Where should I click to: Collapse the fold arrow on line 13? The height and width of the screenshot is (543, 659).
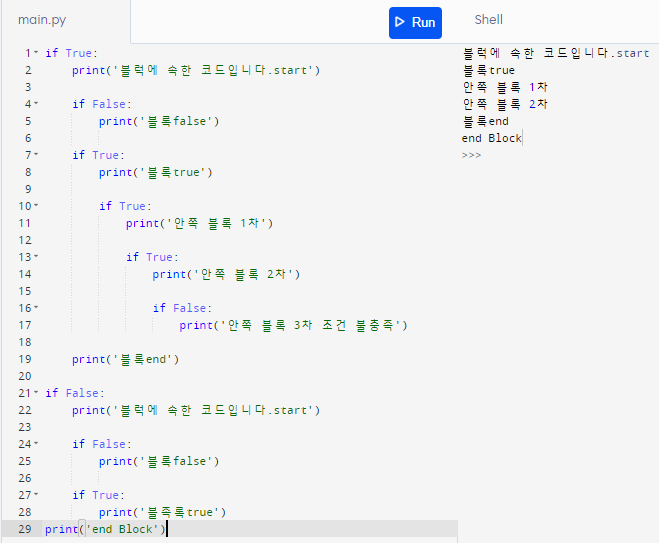tap(36, 256)
